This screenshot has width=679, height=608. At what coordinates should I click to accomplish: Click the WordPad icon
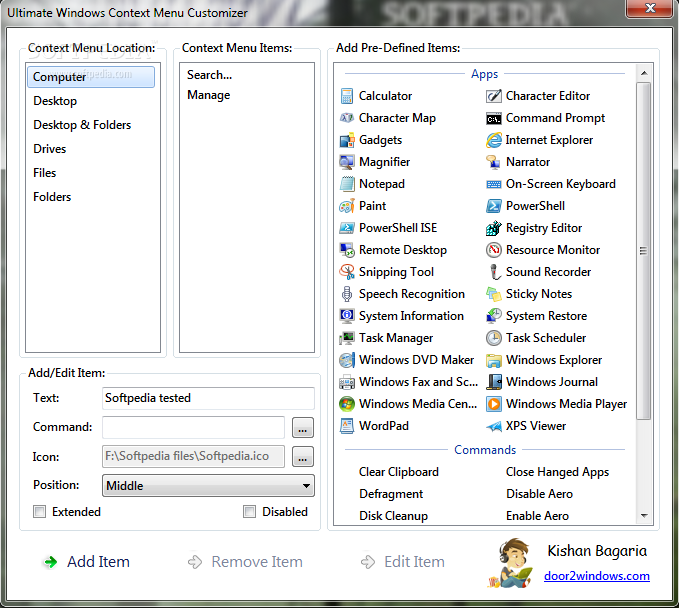[346, 426]
